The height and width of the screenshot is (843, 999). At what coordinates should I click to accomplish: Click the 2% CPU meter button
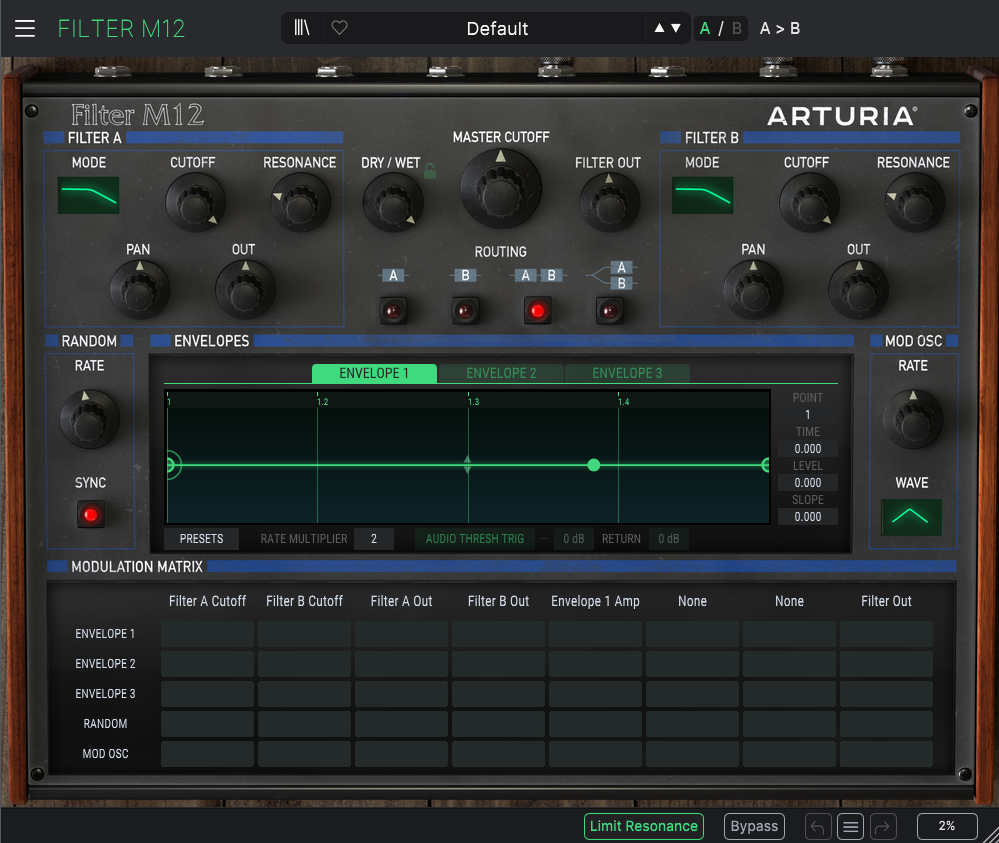[x=947, y=826]
